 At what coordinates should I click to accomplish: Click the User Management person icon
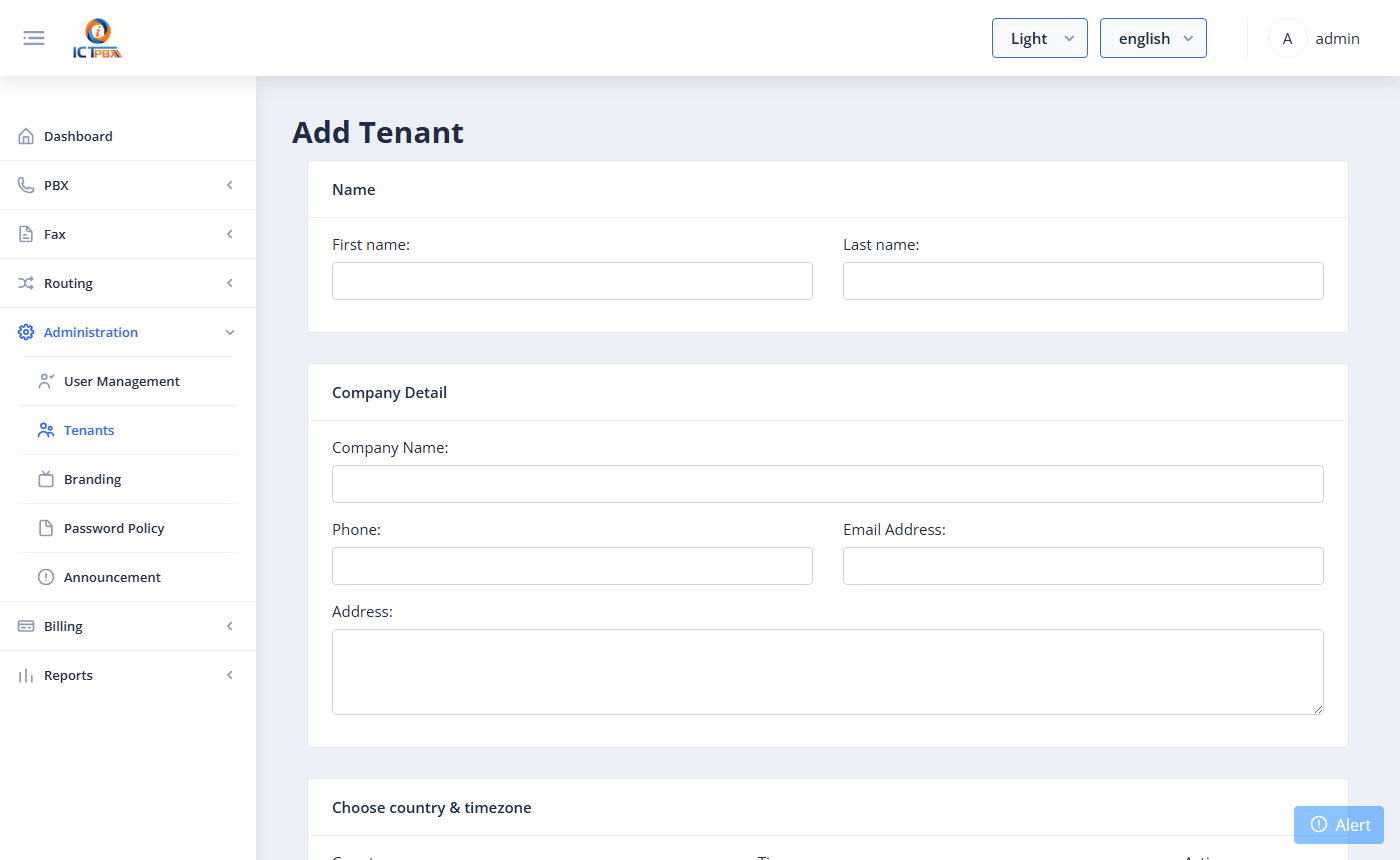click(x=46, y=381)
